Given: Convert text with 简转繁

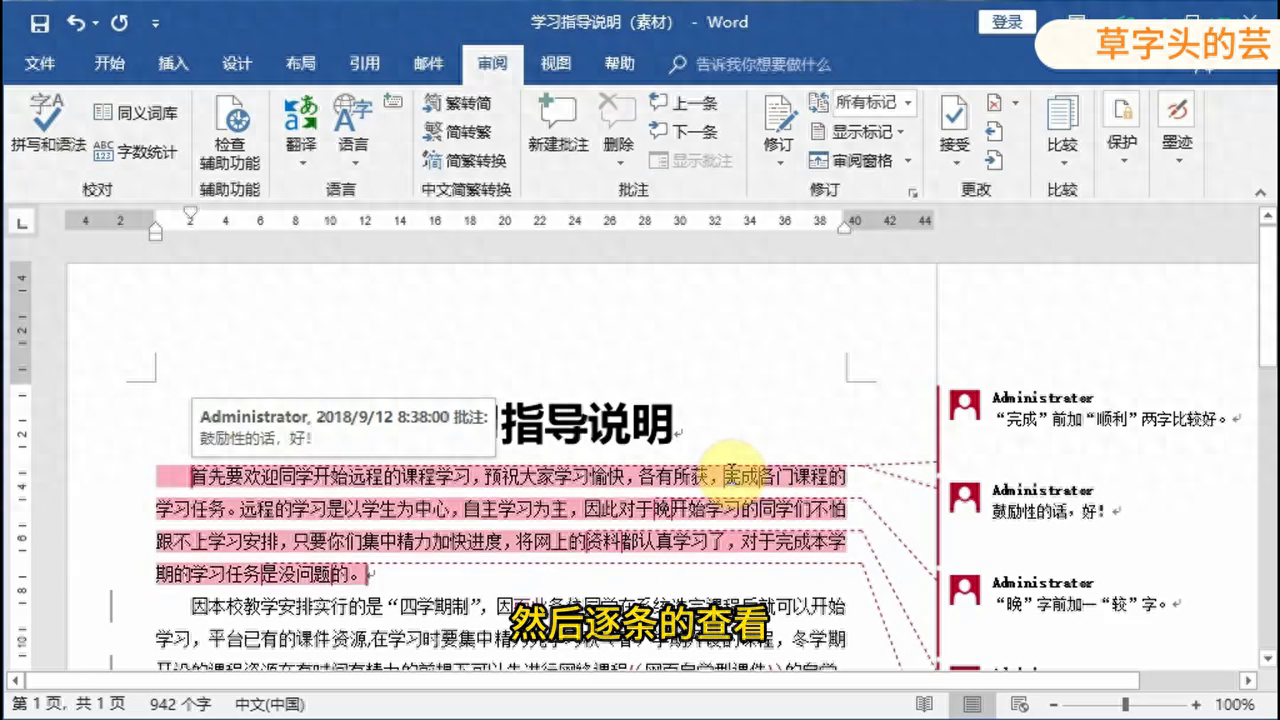Looking at the screenshot, I should [458, 132].
